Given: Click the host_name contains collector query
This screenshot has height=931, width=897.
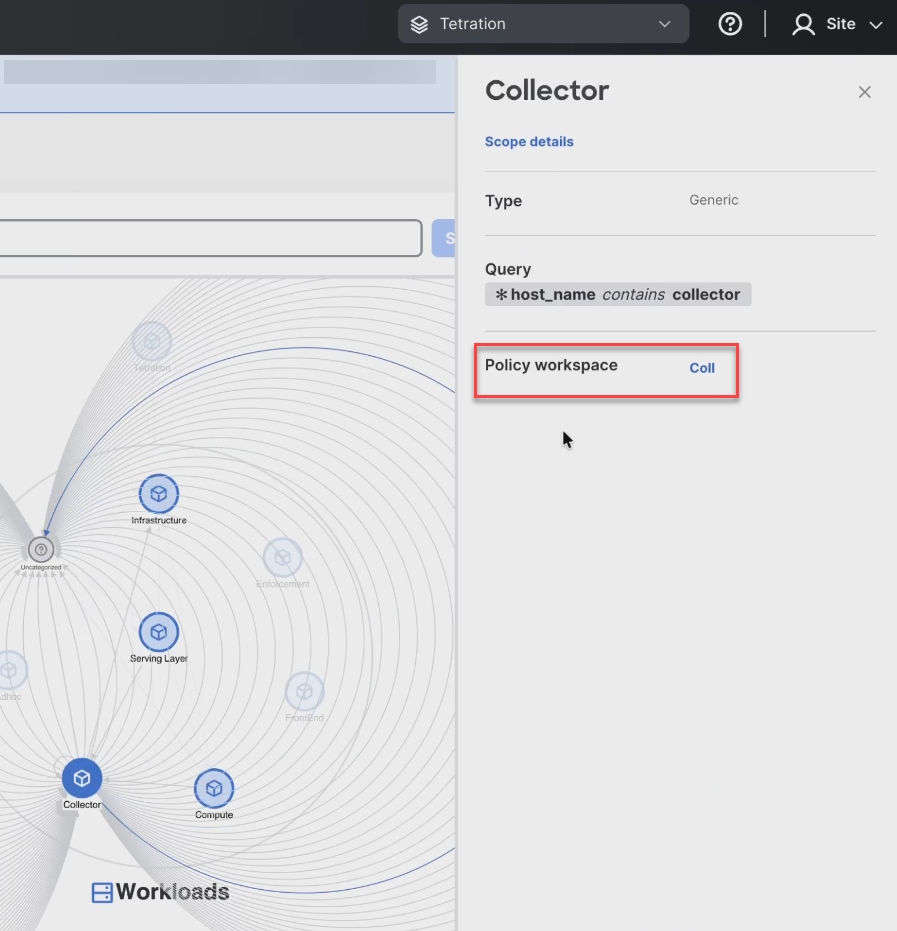Looking at the screenshot, I should (618, 295).
